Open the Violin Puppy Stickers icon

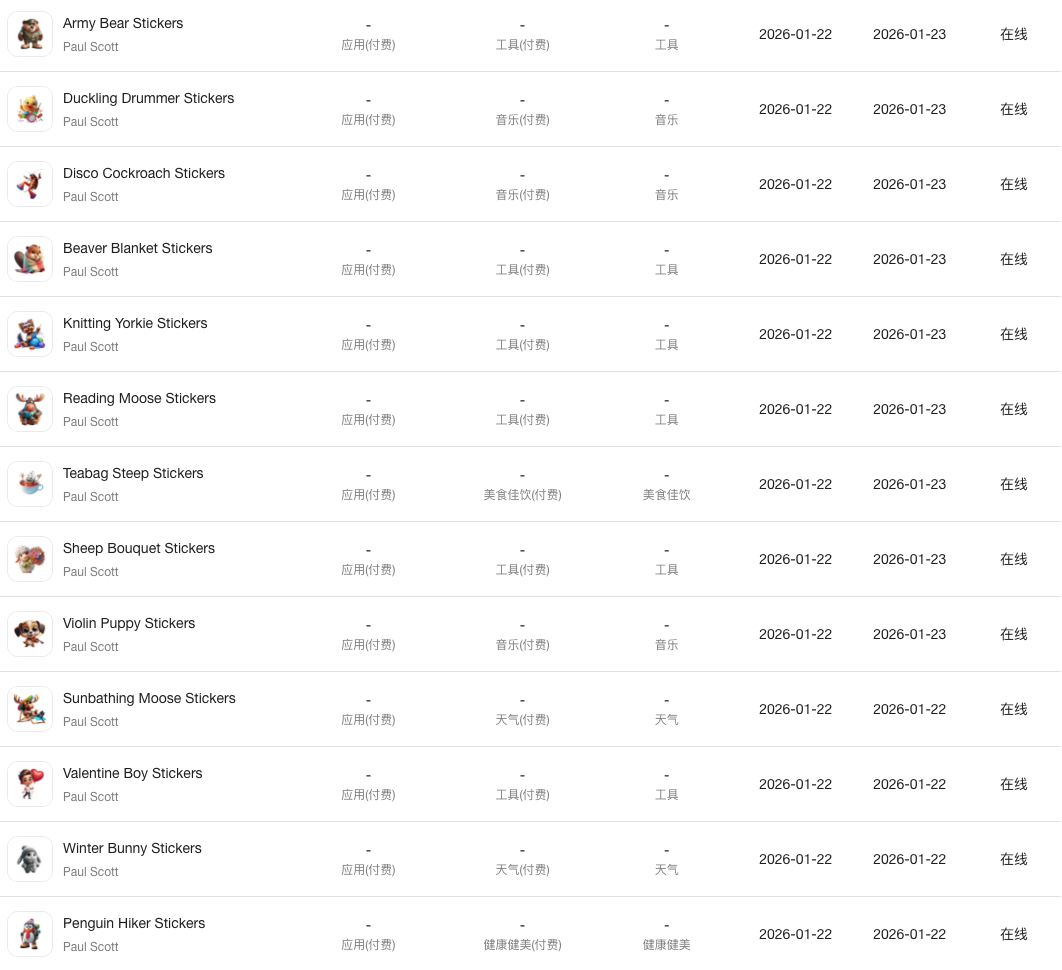[30, 635]
